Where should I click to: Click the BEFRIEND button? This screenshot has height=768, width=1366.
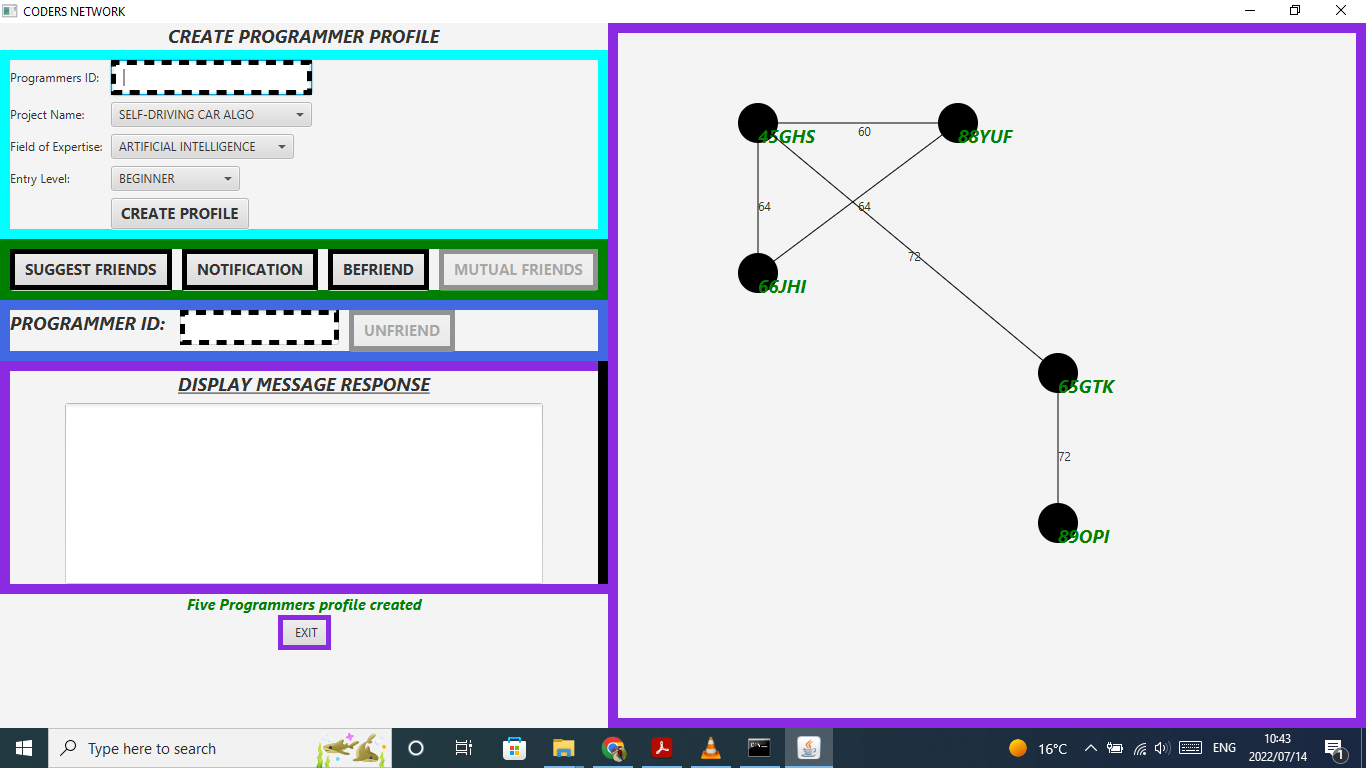point(378,270)
